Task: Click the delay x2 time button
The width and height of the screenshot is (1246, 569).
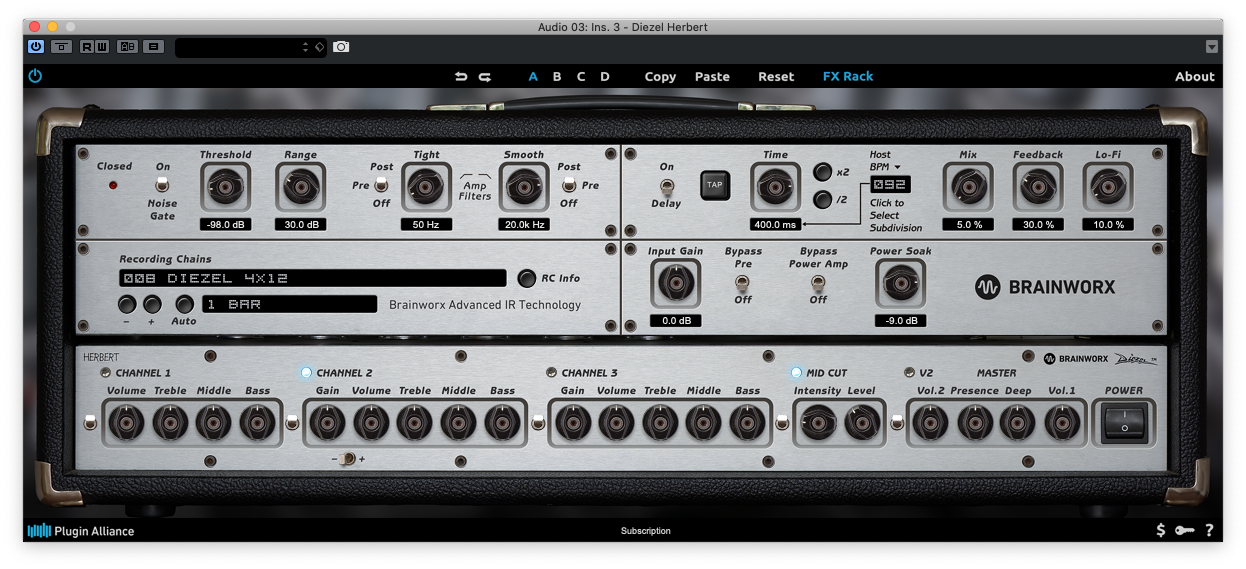Action: tap(823, 172)
